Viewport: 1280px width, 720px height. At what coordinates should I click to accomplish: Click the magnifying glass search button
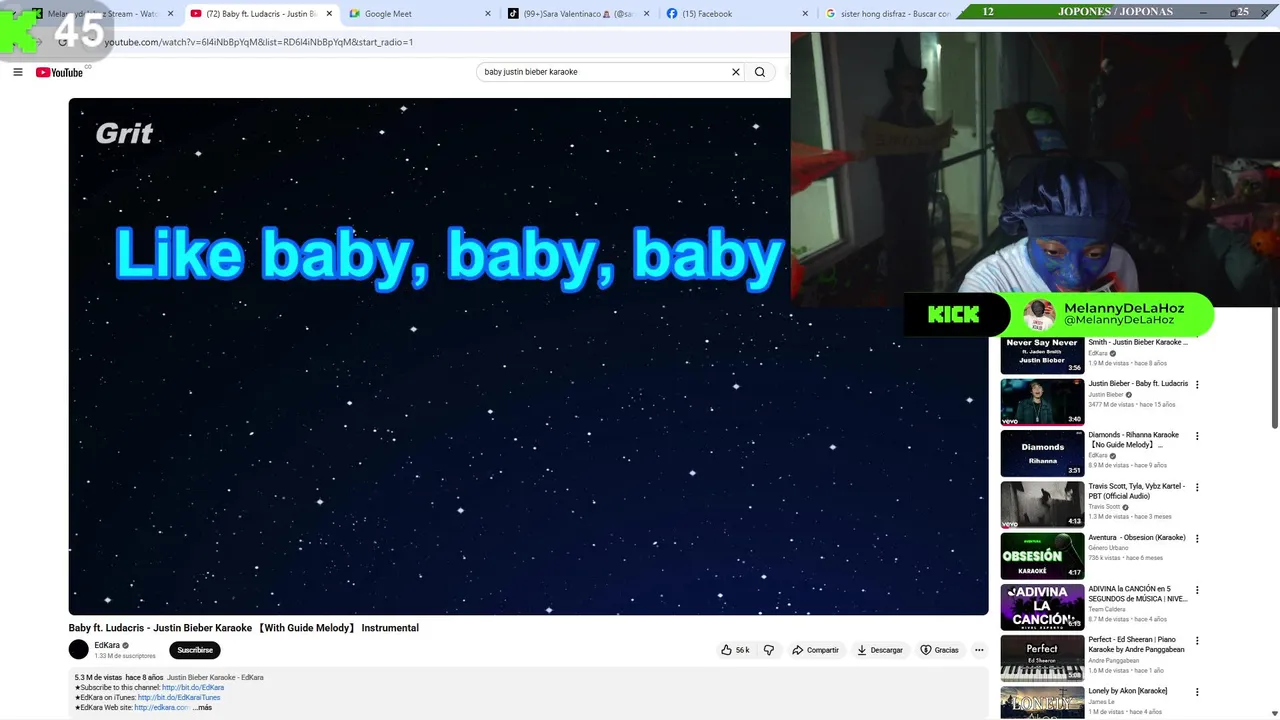(x=760, y=72)
